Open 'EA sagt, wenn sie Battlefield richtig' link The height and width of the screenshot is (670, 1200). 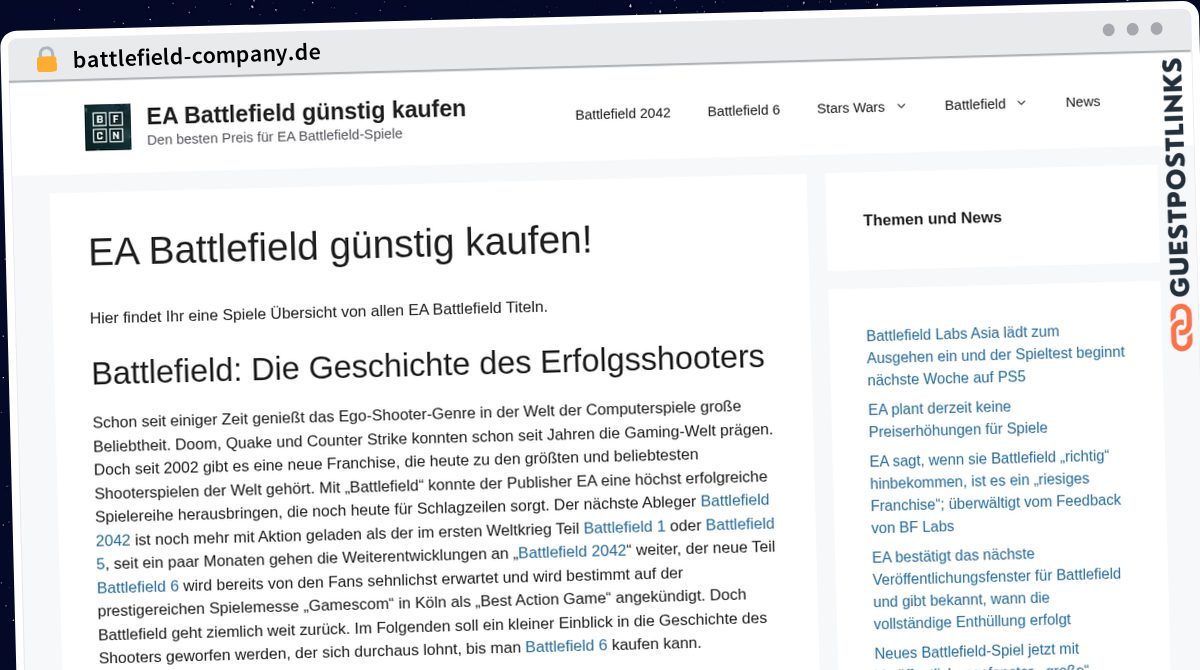[996, 491]
